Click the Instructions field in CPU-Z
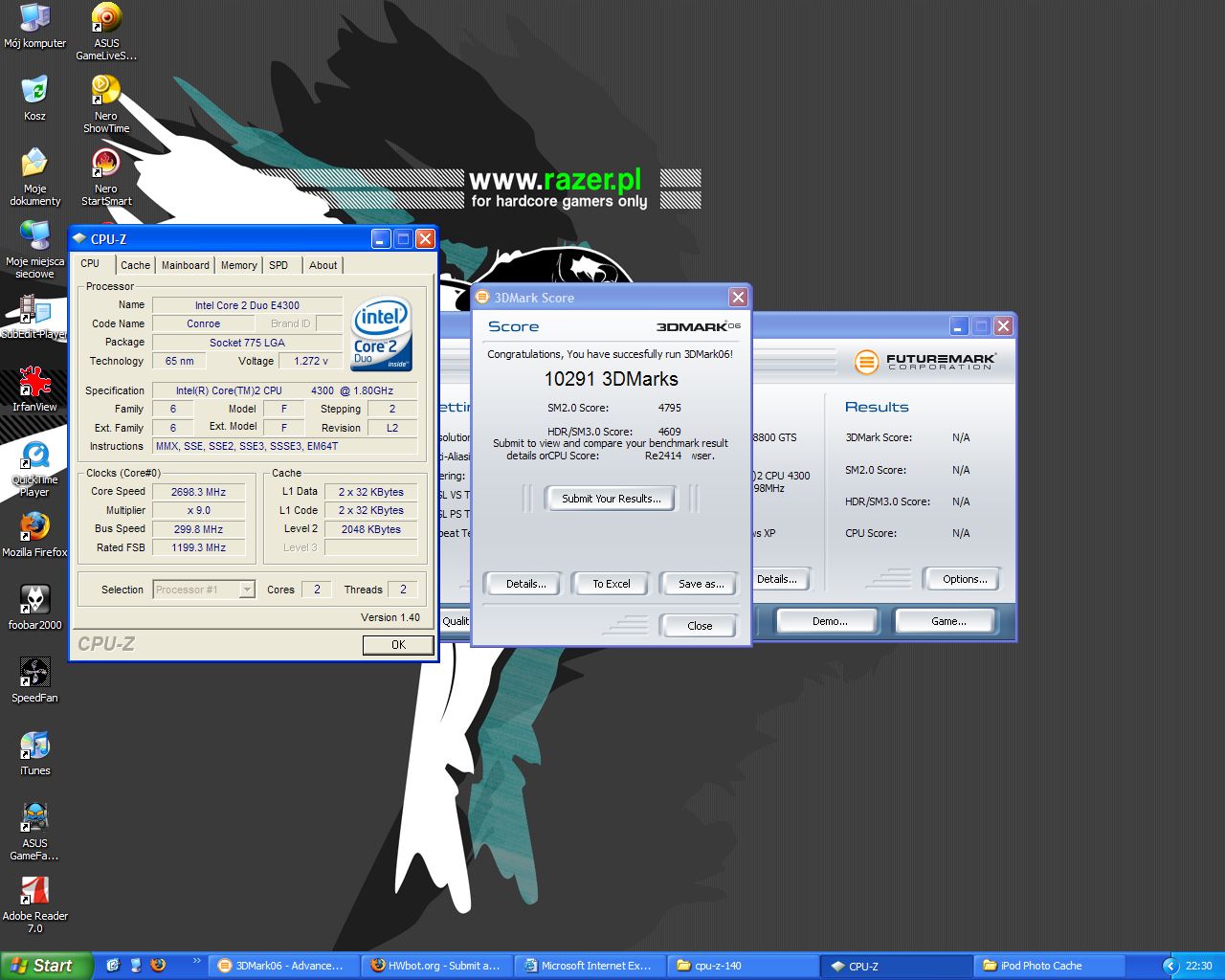The image size is (1225, 980). (x=285, y=446)
